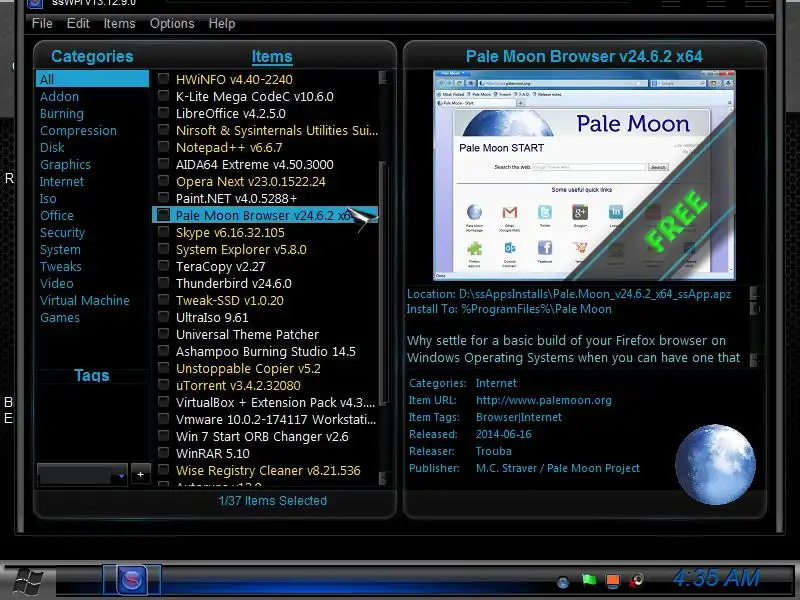The height and width of the screenshot is (600, 800).
Task: Open the Pale Moon screenshot preview
Action: [x=584, y=176]
